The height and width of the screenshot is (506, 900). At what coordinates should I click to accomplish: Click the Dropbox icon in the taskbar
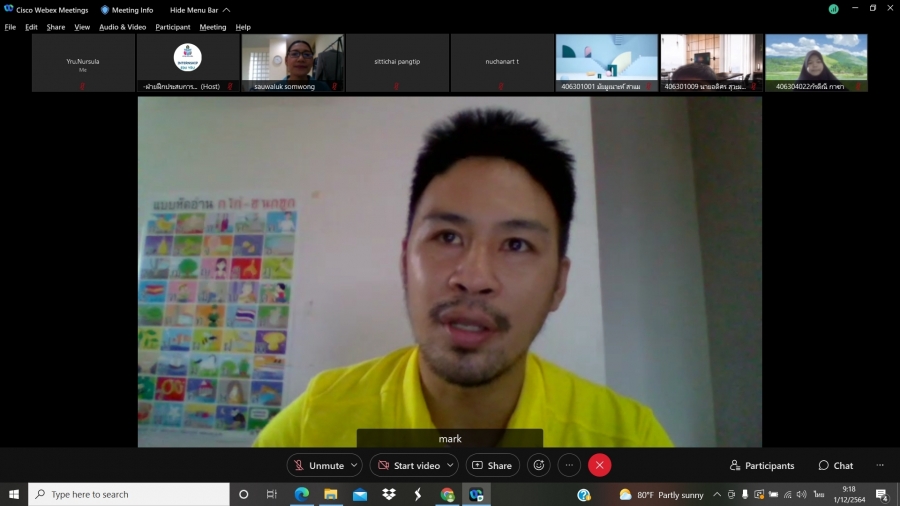click(389, 494)
